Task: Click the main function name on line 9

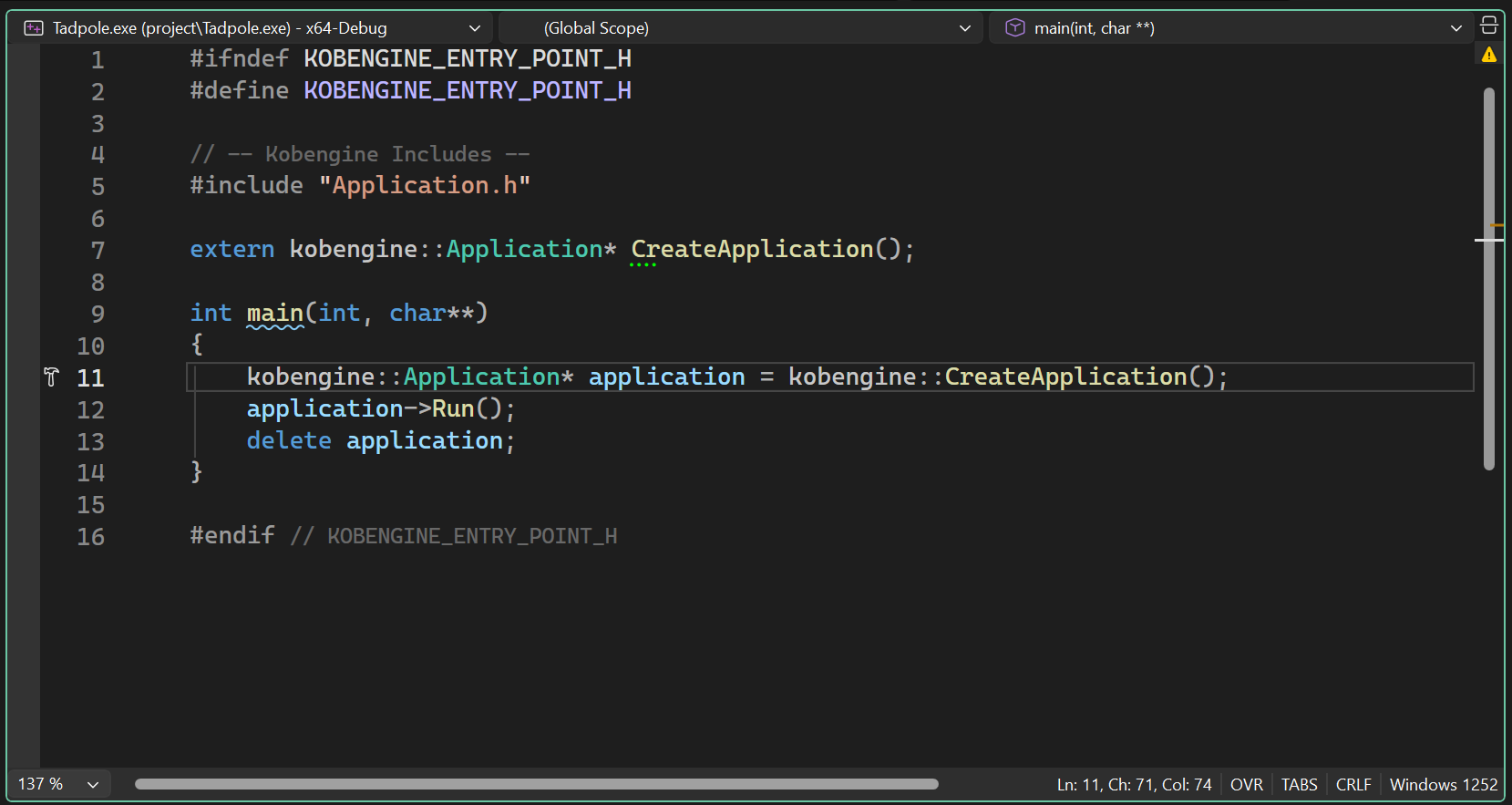Action: pyautogui.click(x=274, y=314)
